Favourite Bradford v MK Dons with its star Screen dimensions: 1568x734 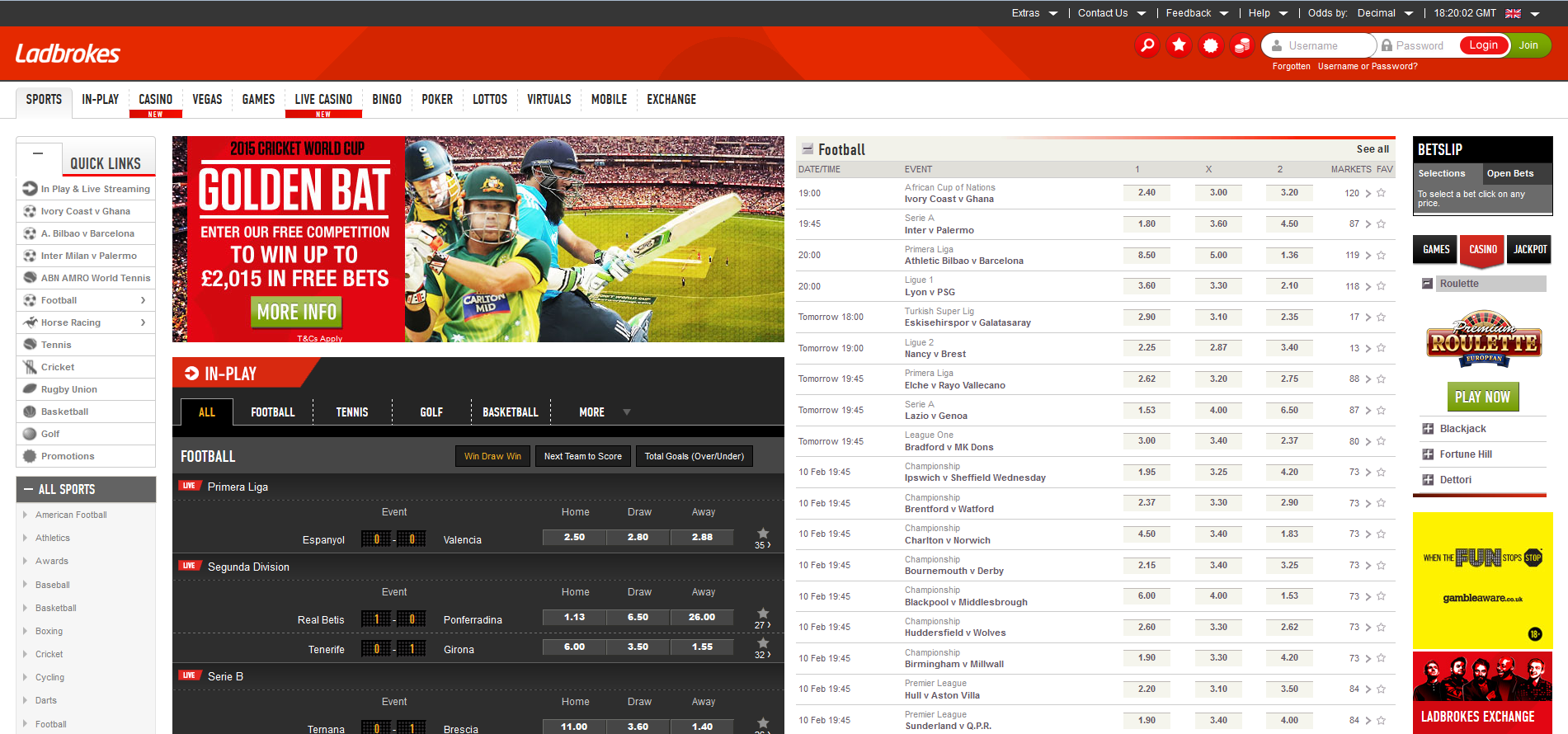tap(1381, 441)
